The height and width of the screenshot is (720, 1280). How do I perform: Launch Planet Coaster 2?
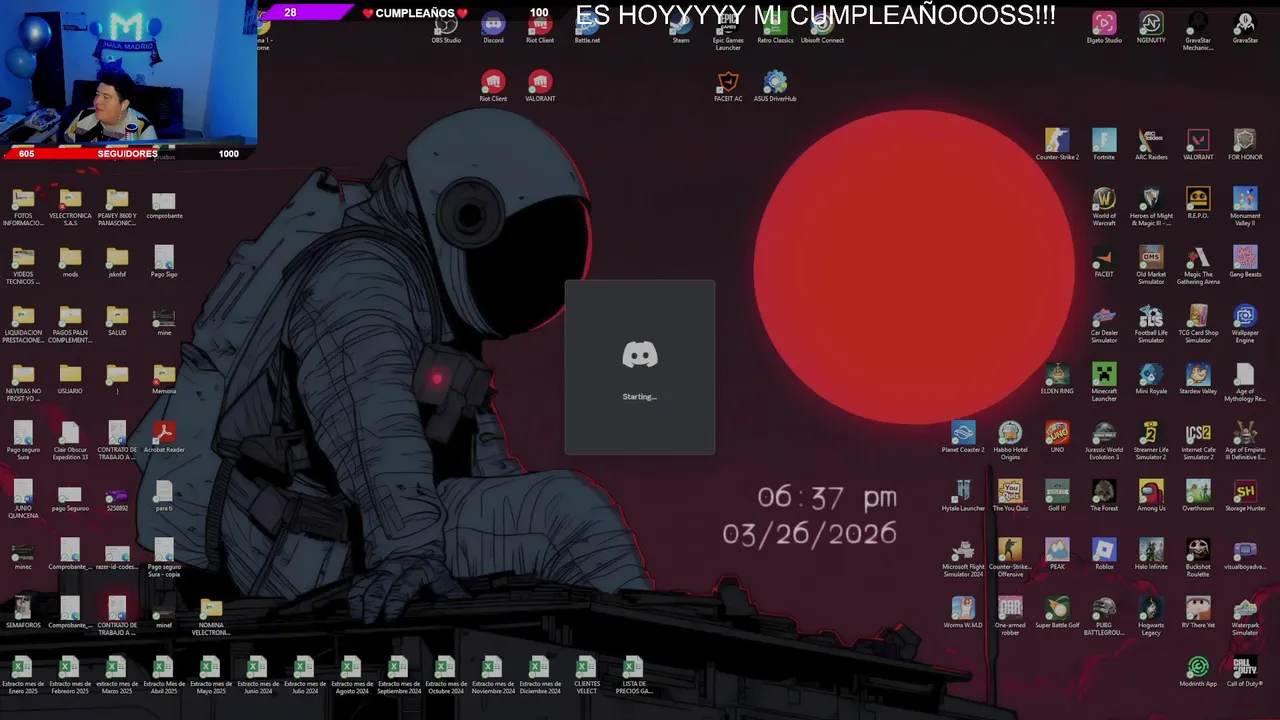pyautogui.click(x=963, y=437)
